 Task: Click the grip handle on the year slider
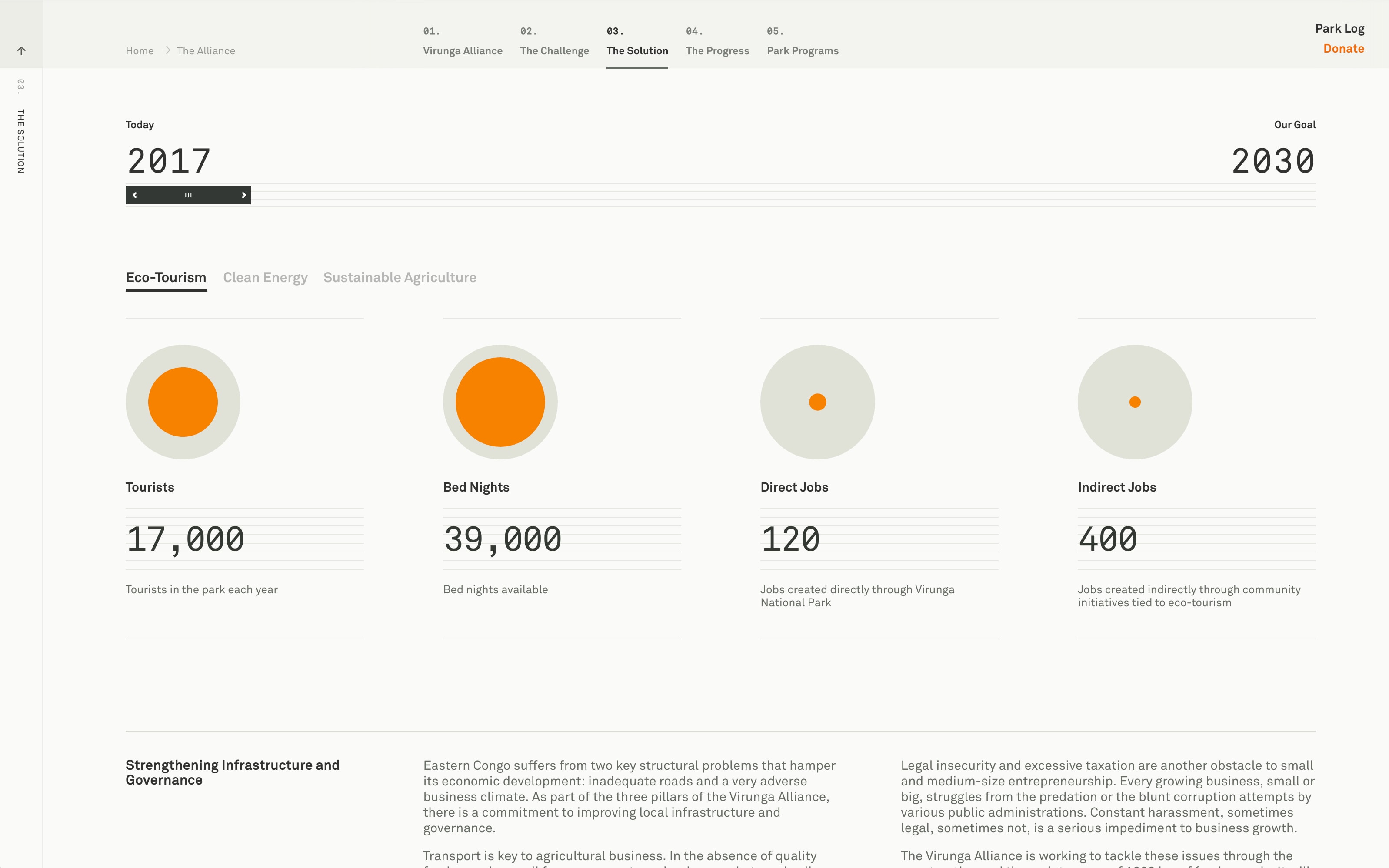tap(188, 195)
